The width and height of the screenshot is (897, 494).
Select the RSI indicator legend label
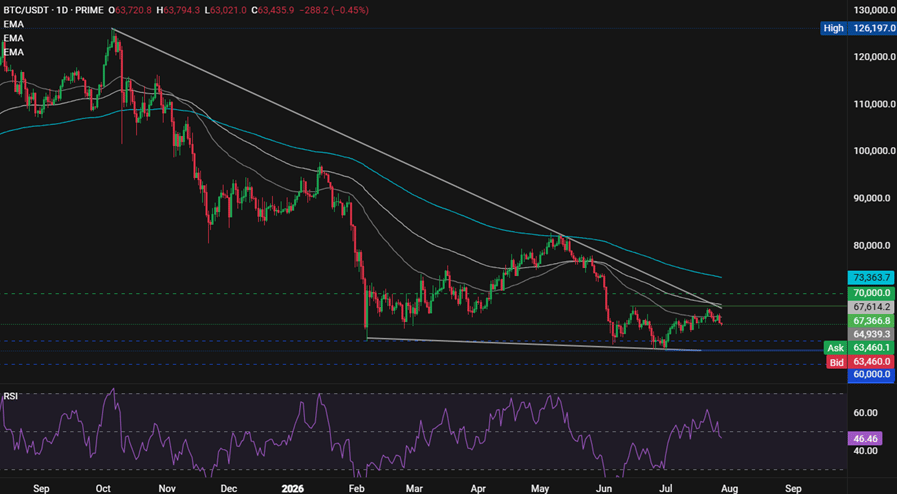click(x=10, y=396)
